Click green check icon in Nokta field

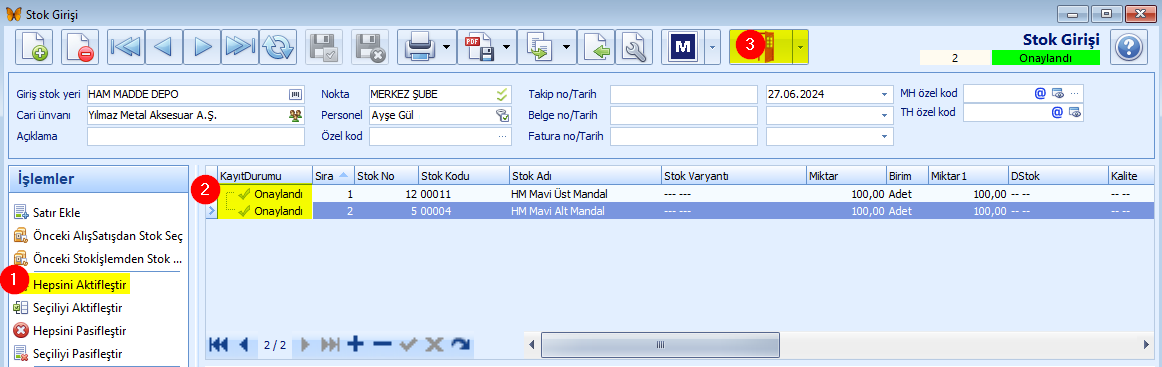[x=503, y=94]
